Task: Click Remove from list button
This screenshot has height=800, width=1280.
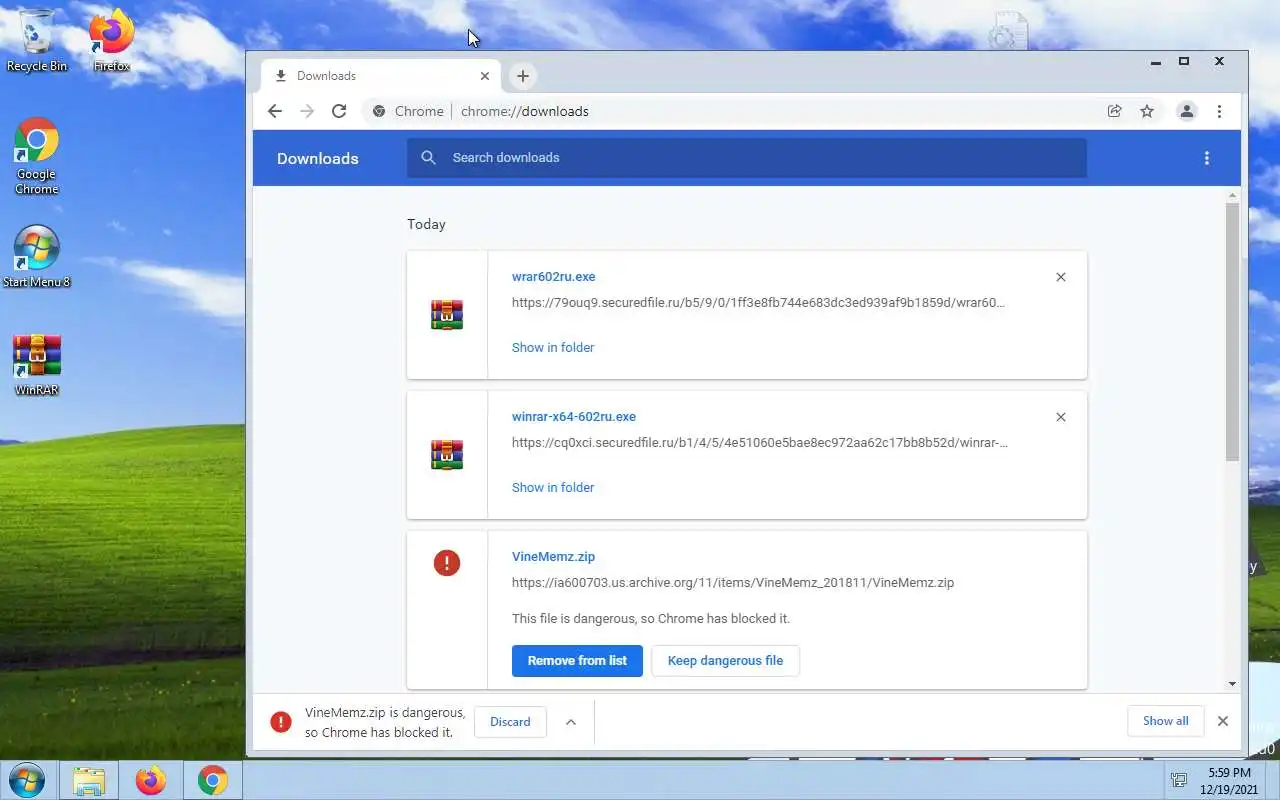Action: (577, 660)
